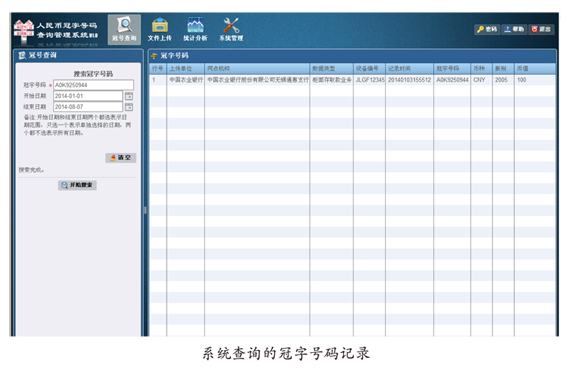Click the 上传单位 column header
This screenshot has height=370, width=580.
(185, 68)
